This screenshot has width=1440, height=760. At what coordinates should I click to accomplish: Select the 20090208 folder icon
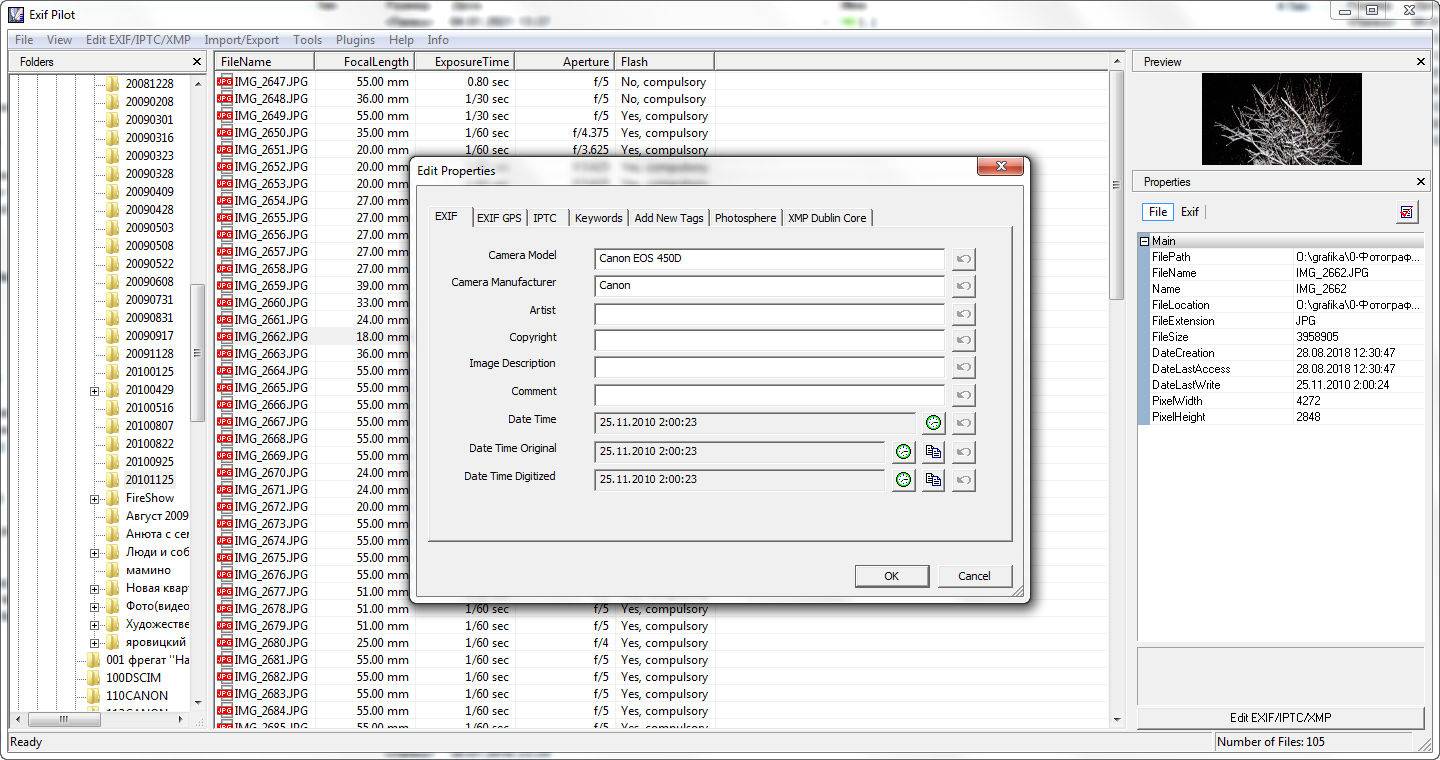[113, 102]
